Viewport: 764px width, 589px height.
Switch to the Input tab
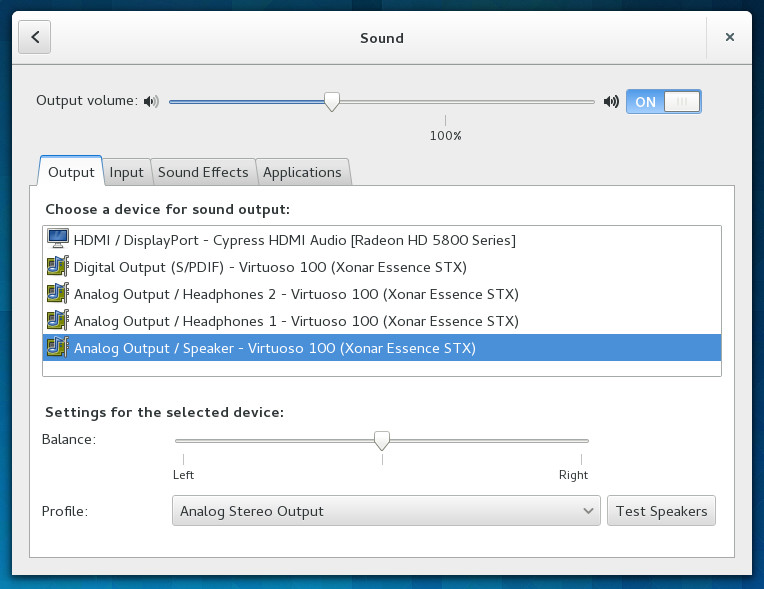pos(127,172)
